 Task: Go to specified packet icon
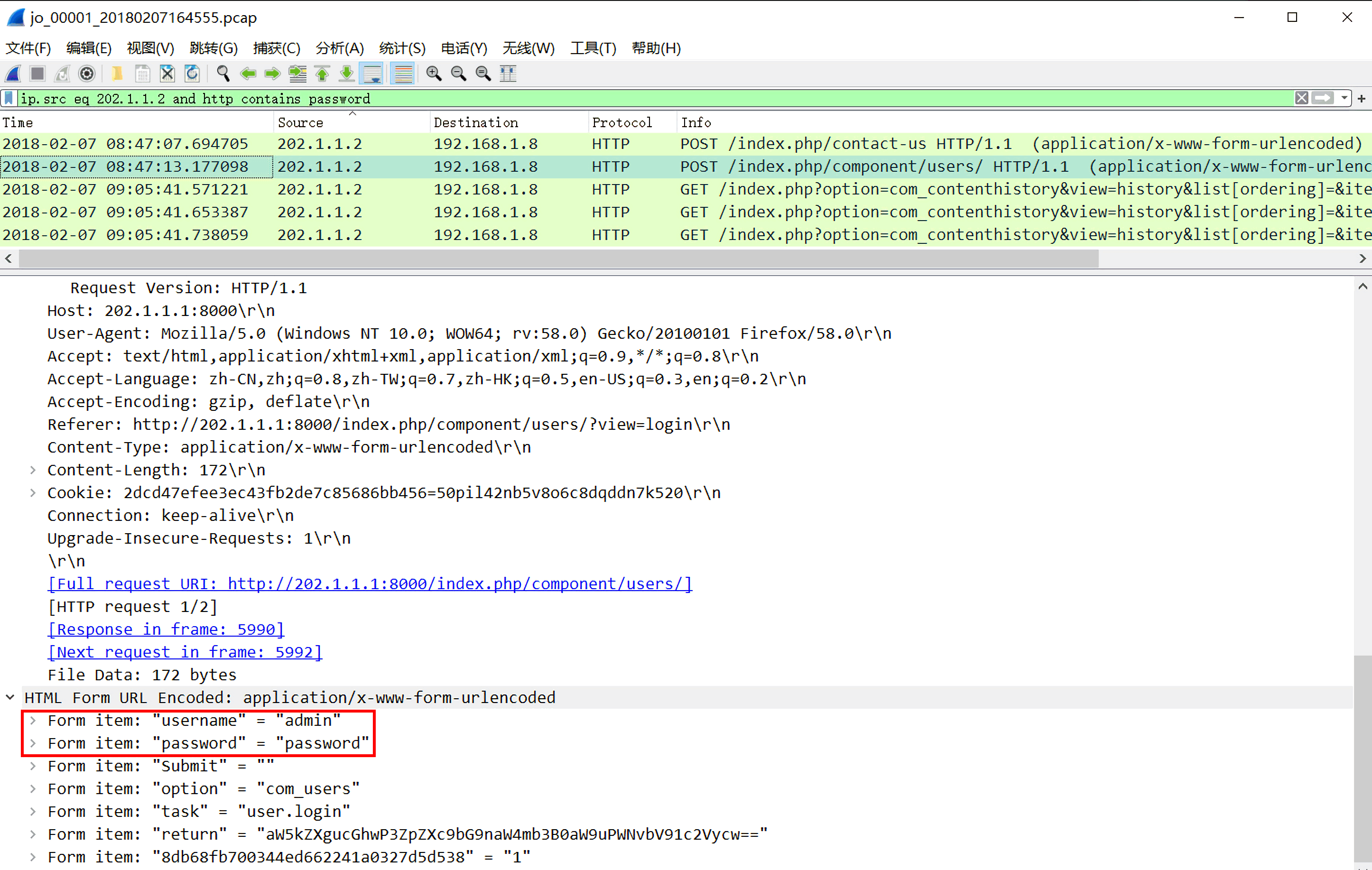[297, 74]
